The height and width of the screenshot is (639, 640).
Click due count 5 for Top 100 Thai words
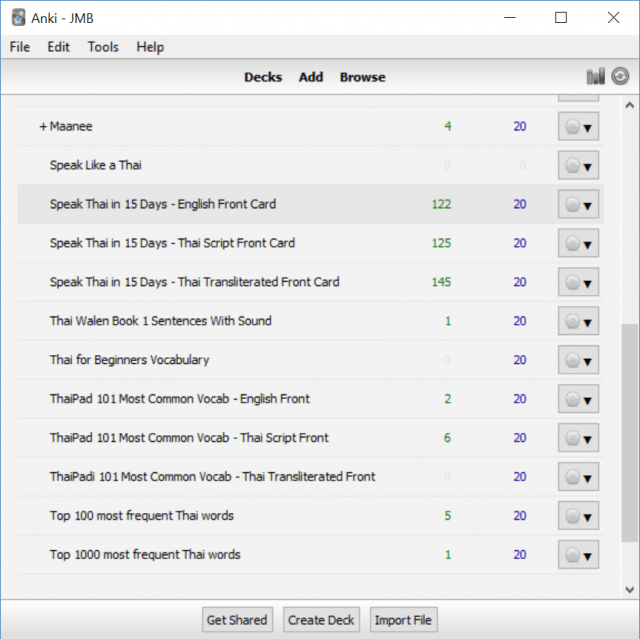(447, 516)
